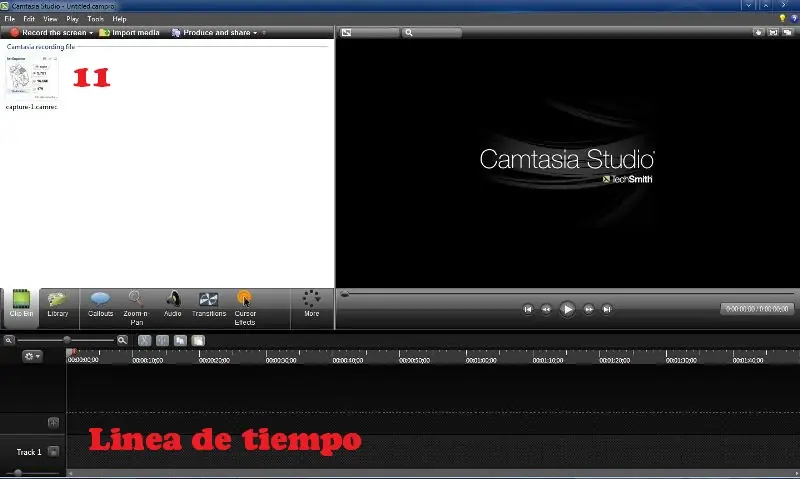
Task: Open the Produce and share dropdown arrow
Action: [x=255, y=33]
